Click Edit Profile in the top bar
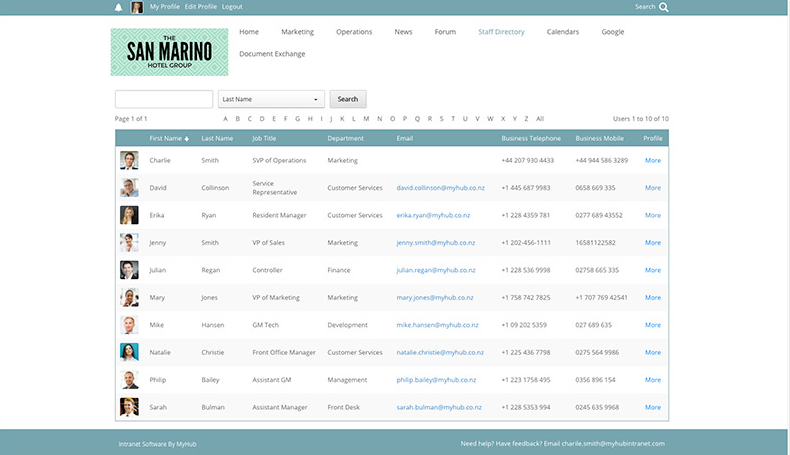The image size is (790, 455). click(x=201, y=7)
